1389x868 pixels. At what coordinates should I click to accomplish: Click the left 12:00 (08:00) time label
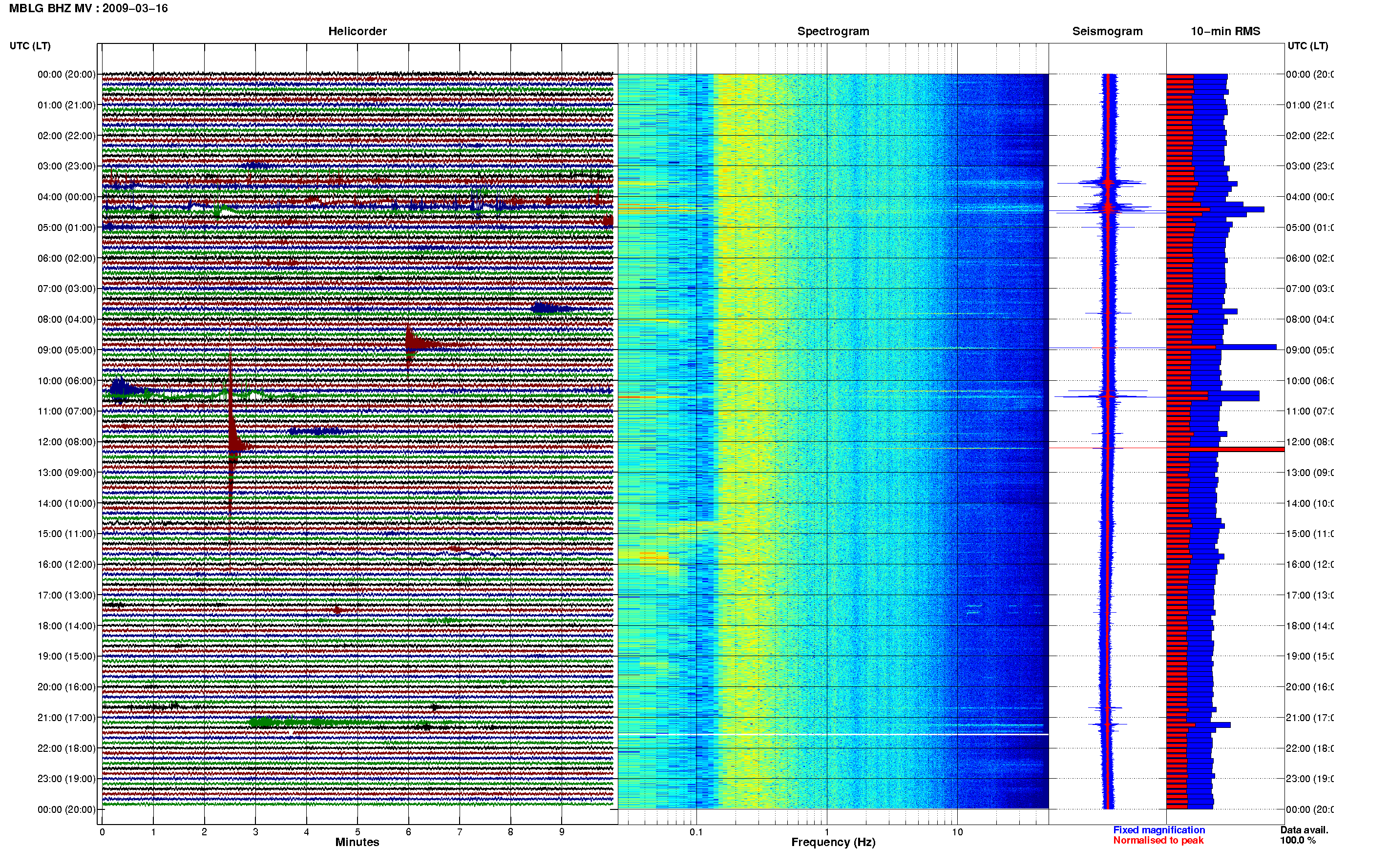click(x=66, y=442)
